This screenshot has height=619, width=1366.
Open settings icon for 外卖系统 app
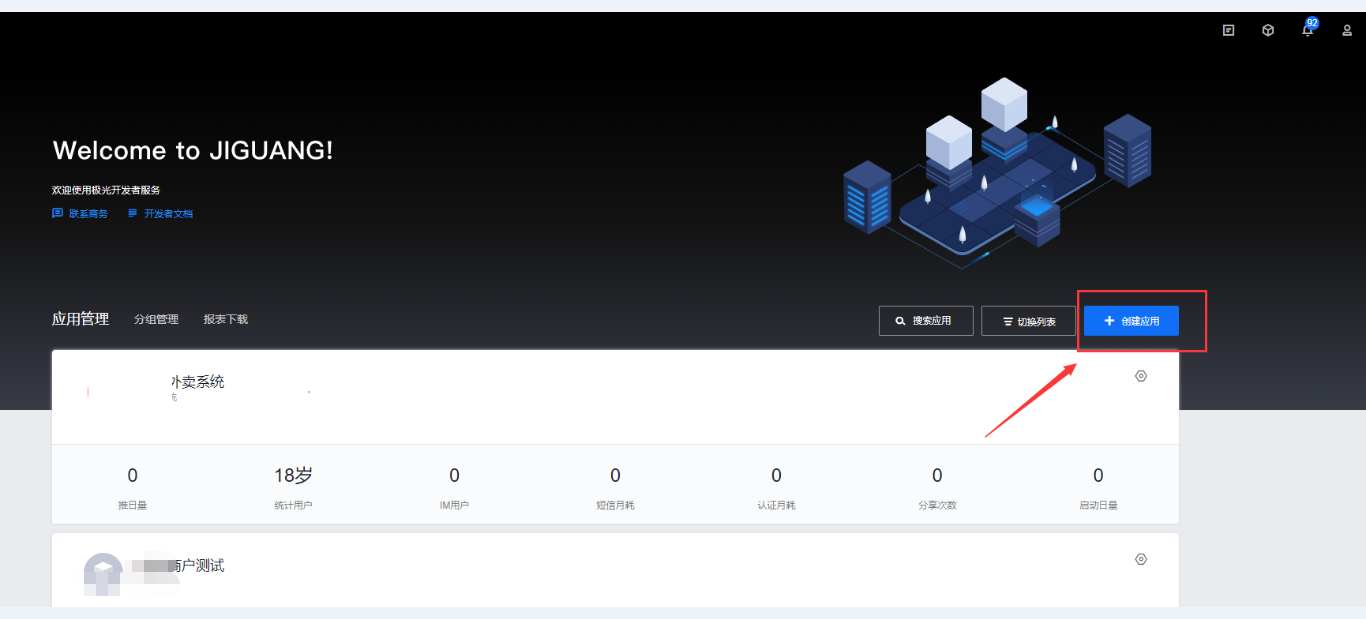point(1141,376)
